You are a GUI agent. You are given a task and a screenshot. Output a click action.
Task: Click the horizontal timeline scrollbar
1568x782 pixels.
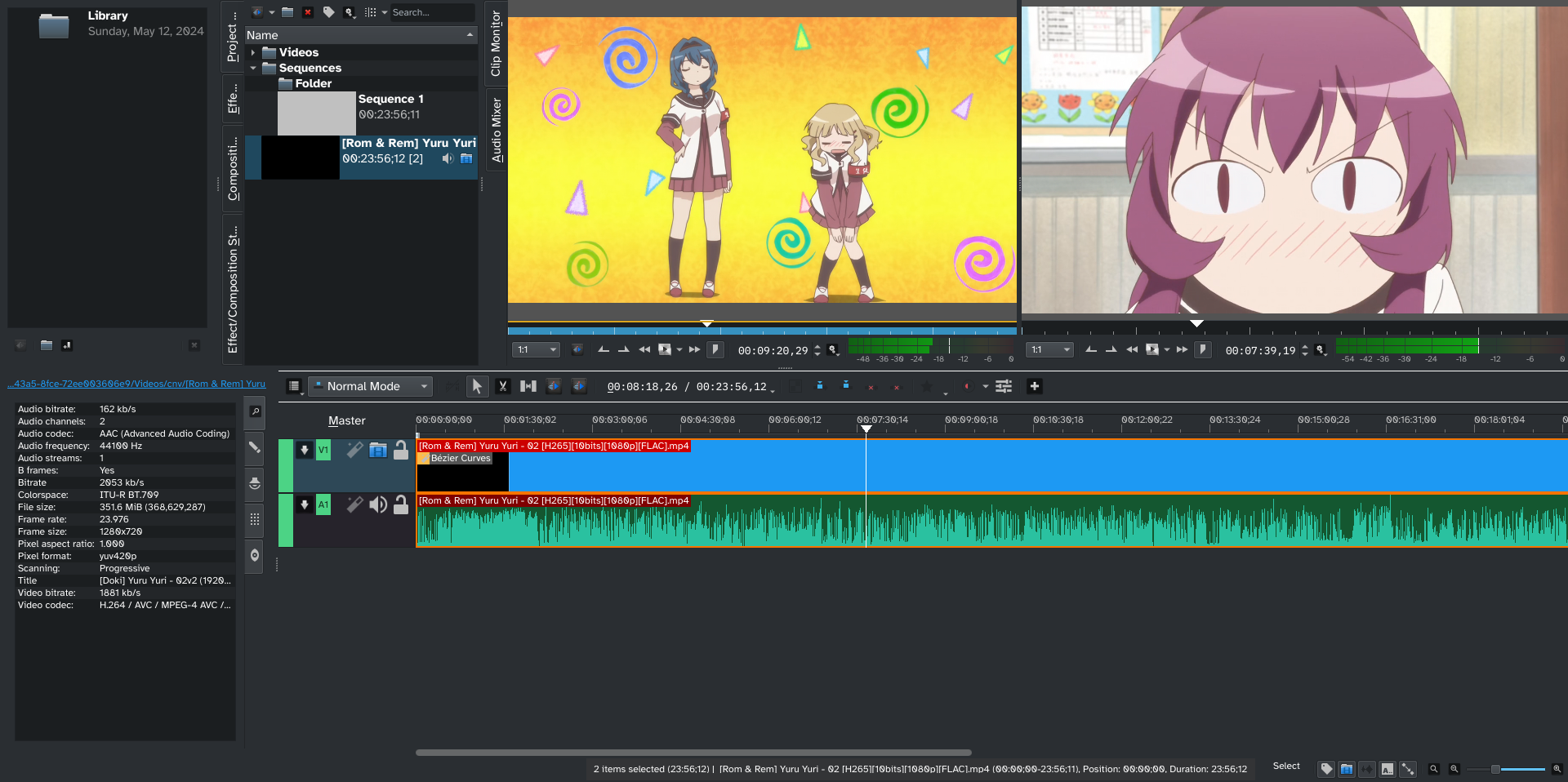click(693, 753)
